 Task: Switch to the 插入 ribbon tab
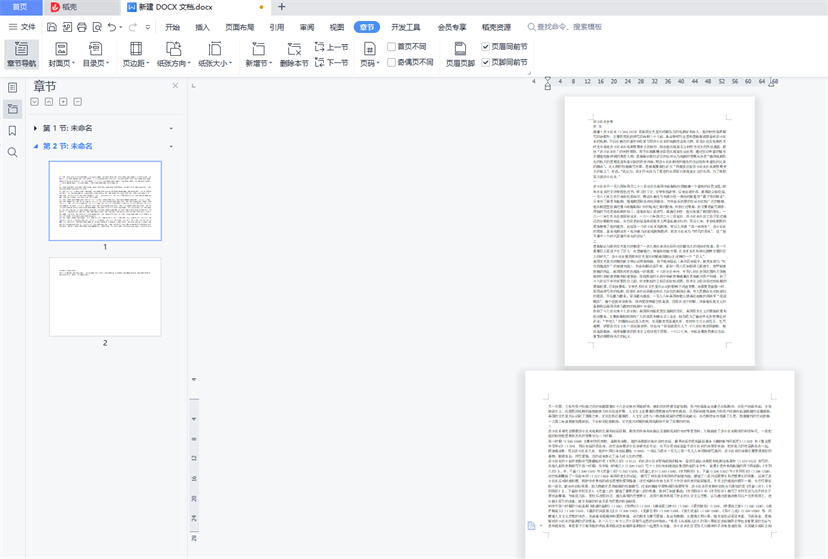click(x=203, y=27)
